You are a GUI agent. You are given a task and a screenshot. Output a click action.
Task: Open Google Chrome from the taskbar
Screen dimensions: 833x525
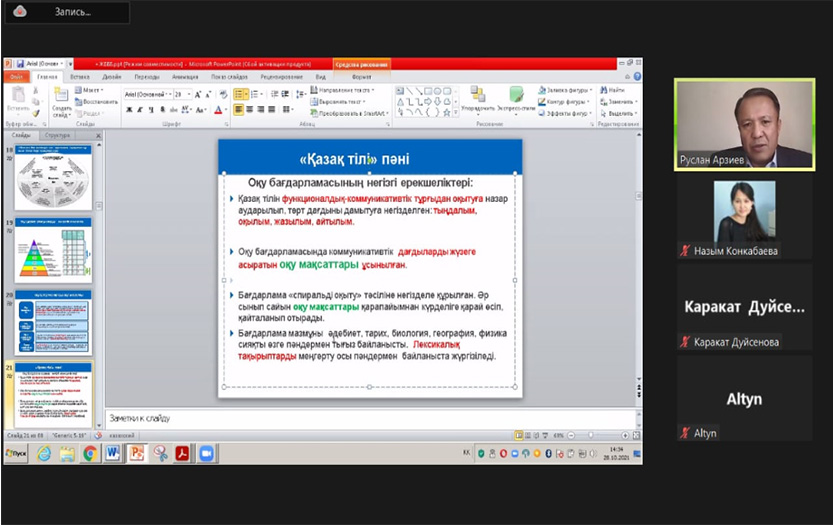(89, 453)
